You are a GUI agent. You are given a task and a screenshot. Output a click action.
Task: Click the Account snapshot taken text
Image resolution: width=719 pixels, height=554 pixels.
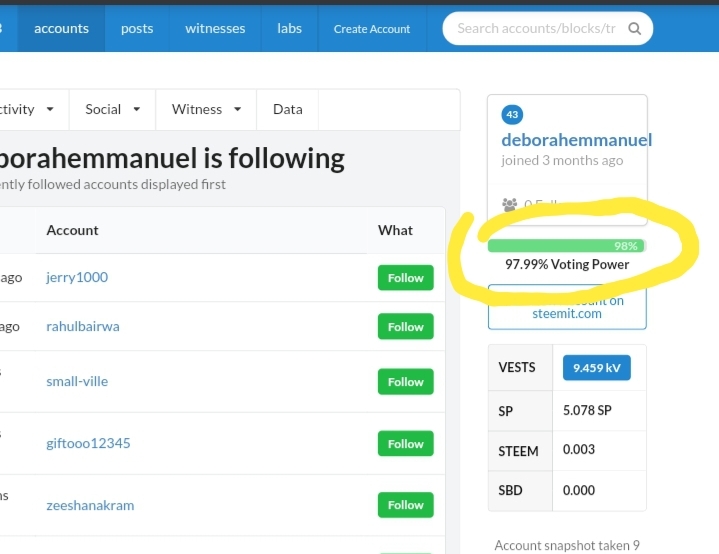click(567, 545)
